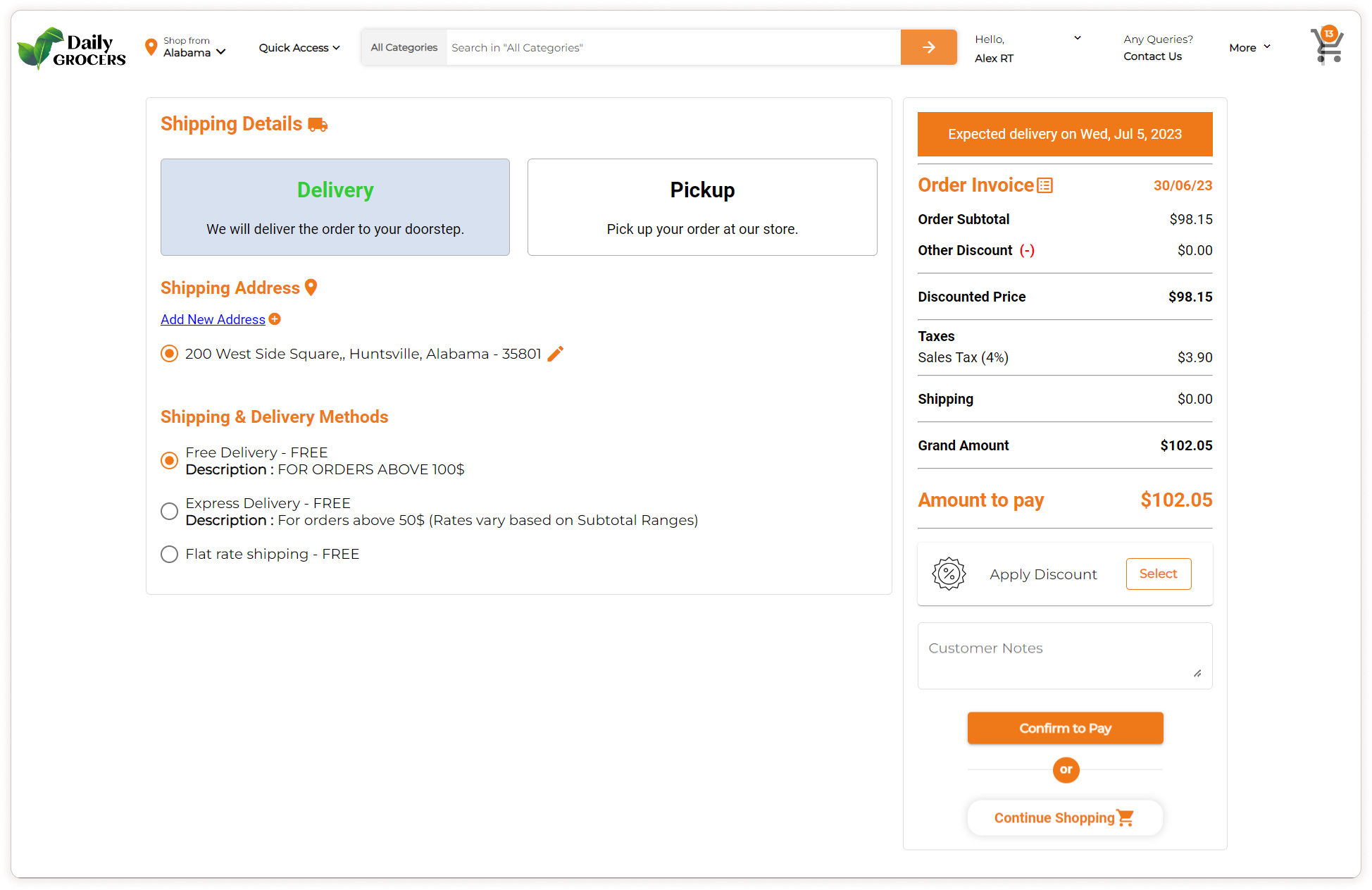Expand the Quick Access dropdown
Image resolution: width=1372 pixels, height=890 pixels.
(x=299, y=48)
